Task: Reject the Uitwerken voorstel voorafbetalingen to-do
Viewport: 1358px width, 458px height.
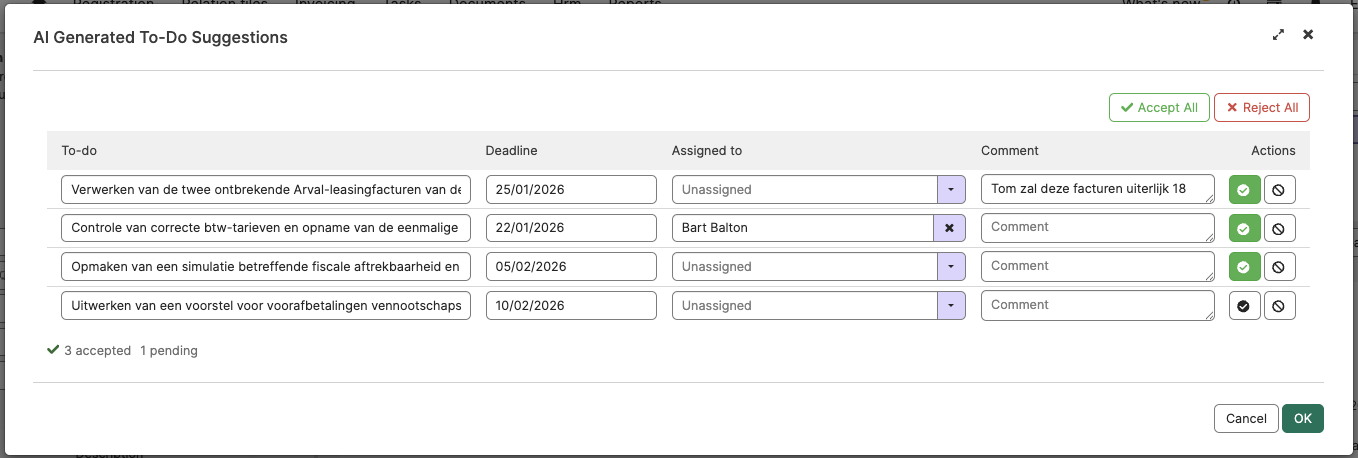Action: click(x=1279, y=306)
